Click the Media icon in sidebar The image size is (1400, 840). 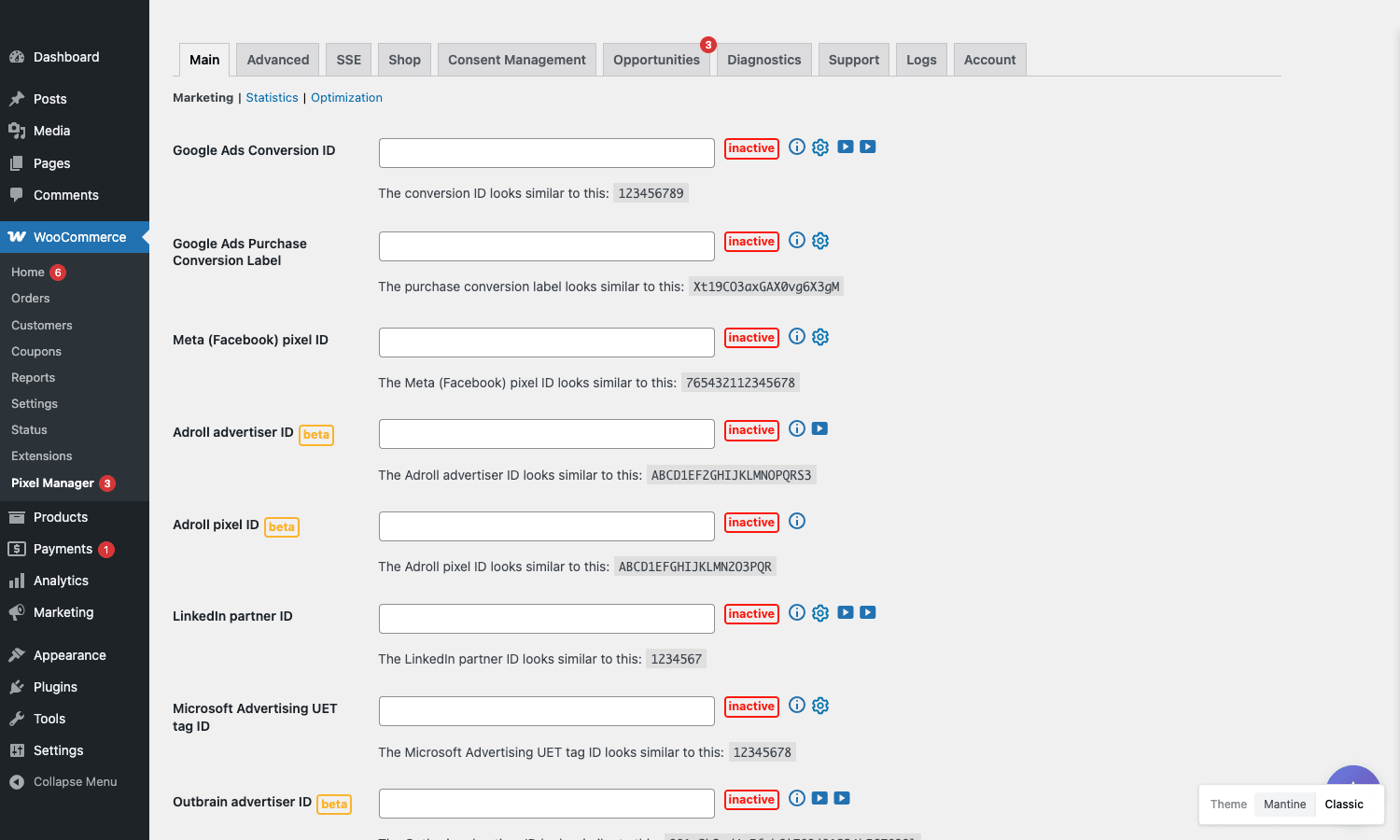click(17, 131)
